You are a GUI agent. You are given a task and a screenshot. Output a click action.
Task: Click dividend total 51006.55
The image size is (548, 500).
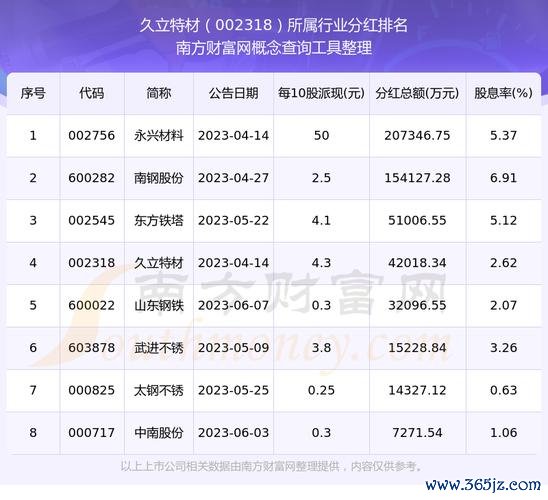(x=417, y=220)
